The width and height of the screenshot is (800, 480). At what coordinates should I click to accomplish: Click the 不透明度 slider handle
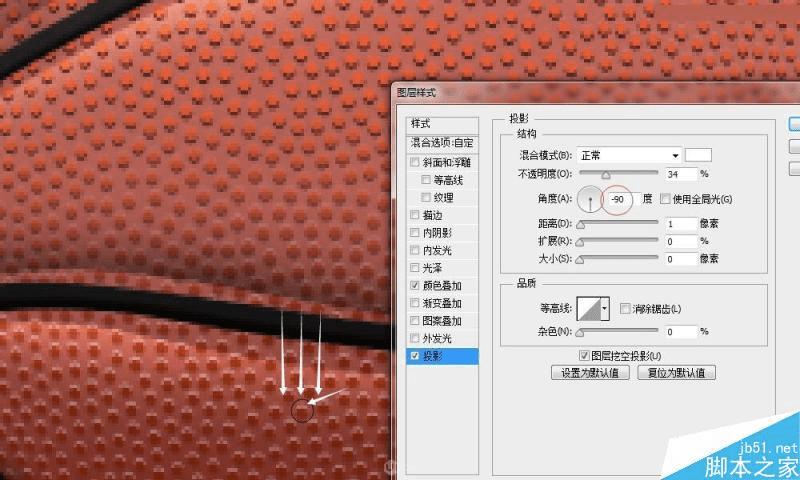[x=606, y=175]
